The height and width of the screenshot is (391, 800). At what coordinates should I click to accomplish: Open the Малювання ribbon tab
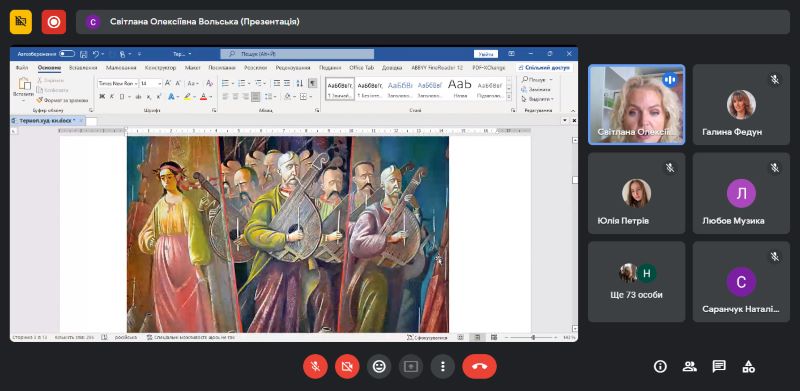[121, 67]
